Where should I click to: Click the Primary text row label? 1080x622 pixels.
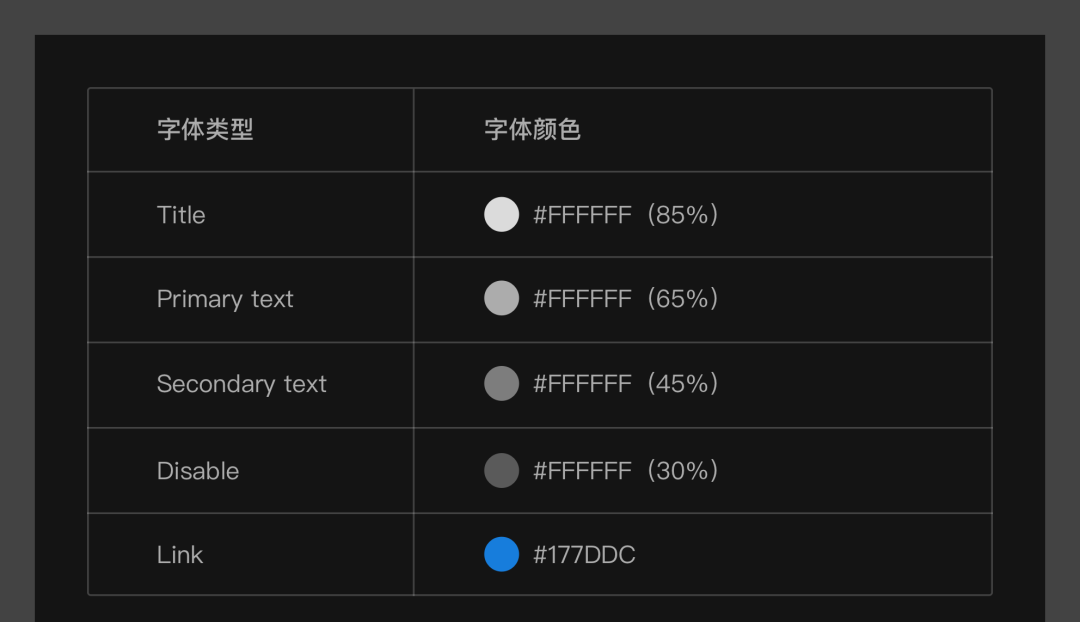click(225, 300)
